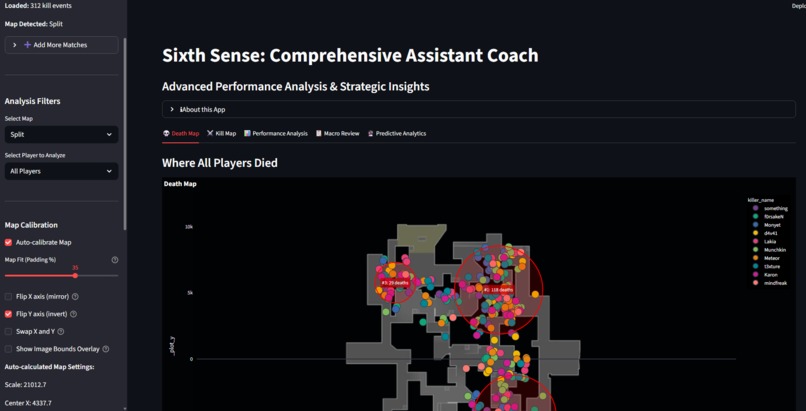Click the Map Fit padding slider handle
The width and height of the screenshot is (806, 411).
click(75, 276)
